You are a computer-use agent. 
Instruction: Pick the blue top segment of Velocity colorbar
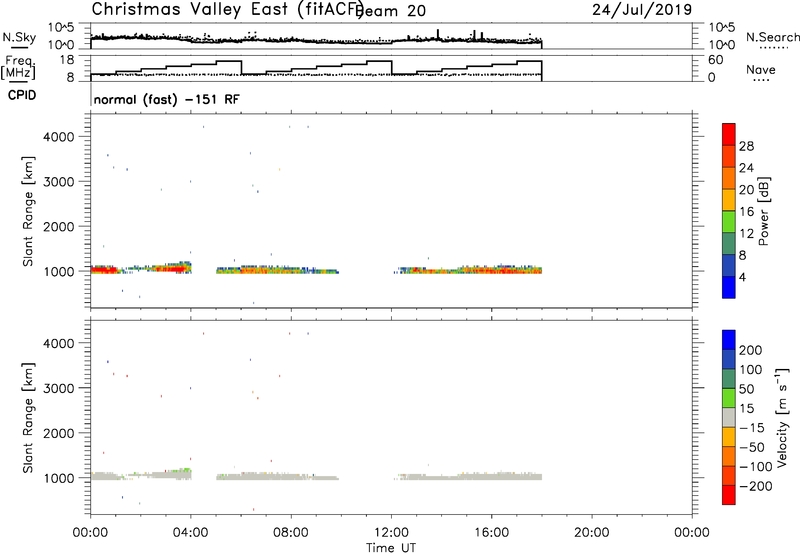729,340
